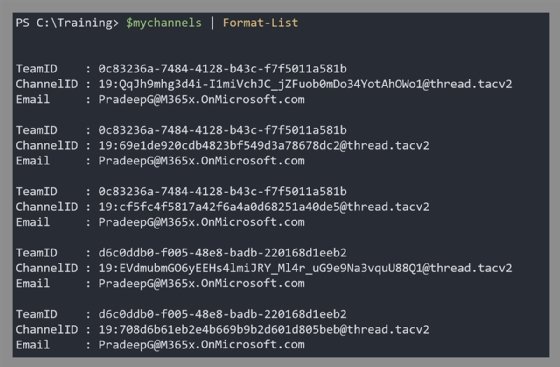Click the ChannelID beginning with 19:69e1de920cdb
The height and width of the screenshot is (367, 560).
[264, 146]
